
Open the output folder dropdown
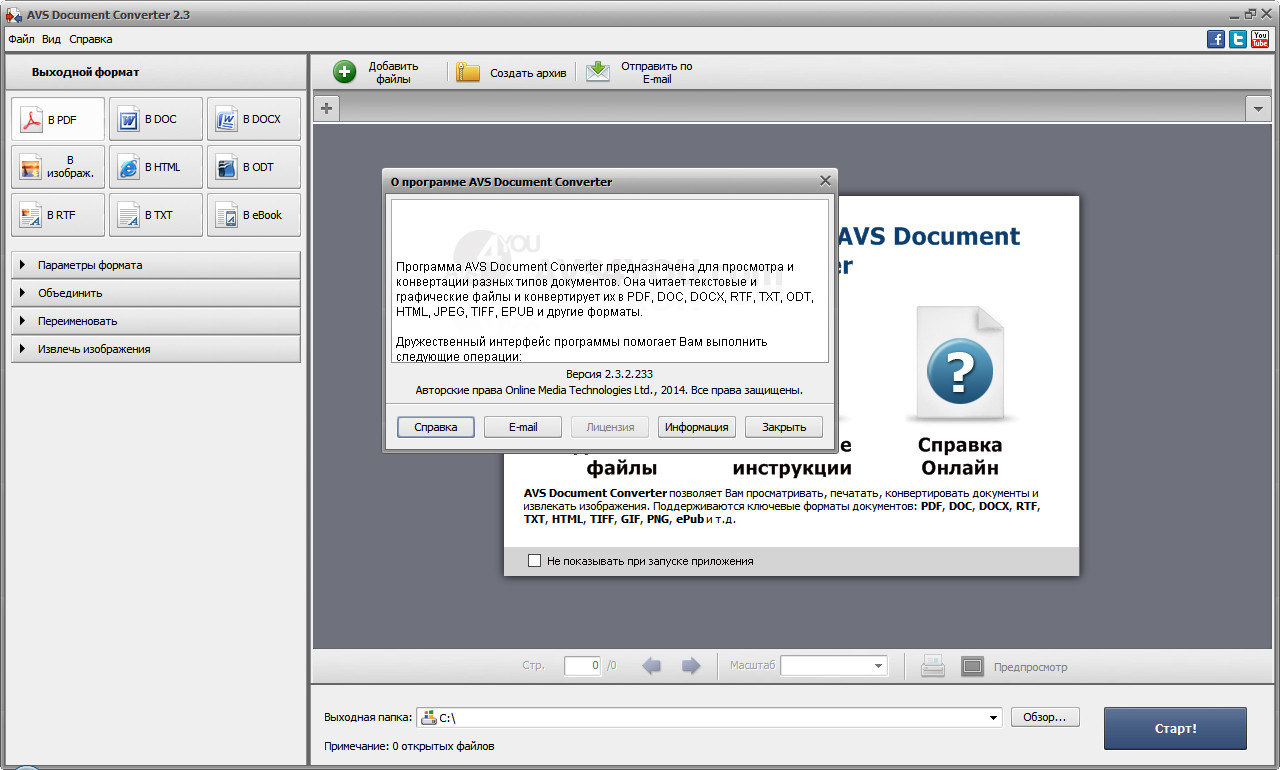click(x=993, y=718)
